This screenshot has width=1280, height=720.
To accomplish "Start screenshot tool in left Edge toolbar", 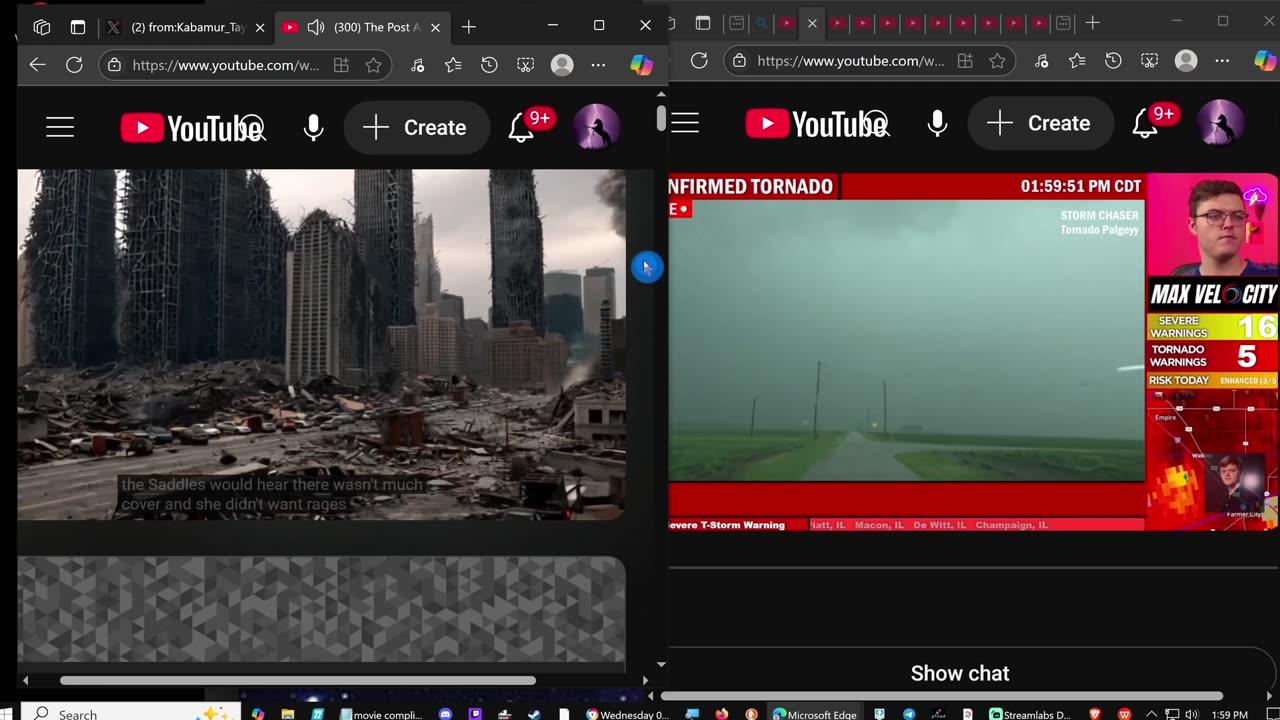I will tap(525, 65).
